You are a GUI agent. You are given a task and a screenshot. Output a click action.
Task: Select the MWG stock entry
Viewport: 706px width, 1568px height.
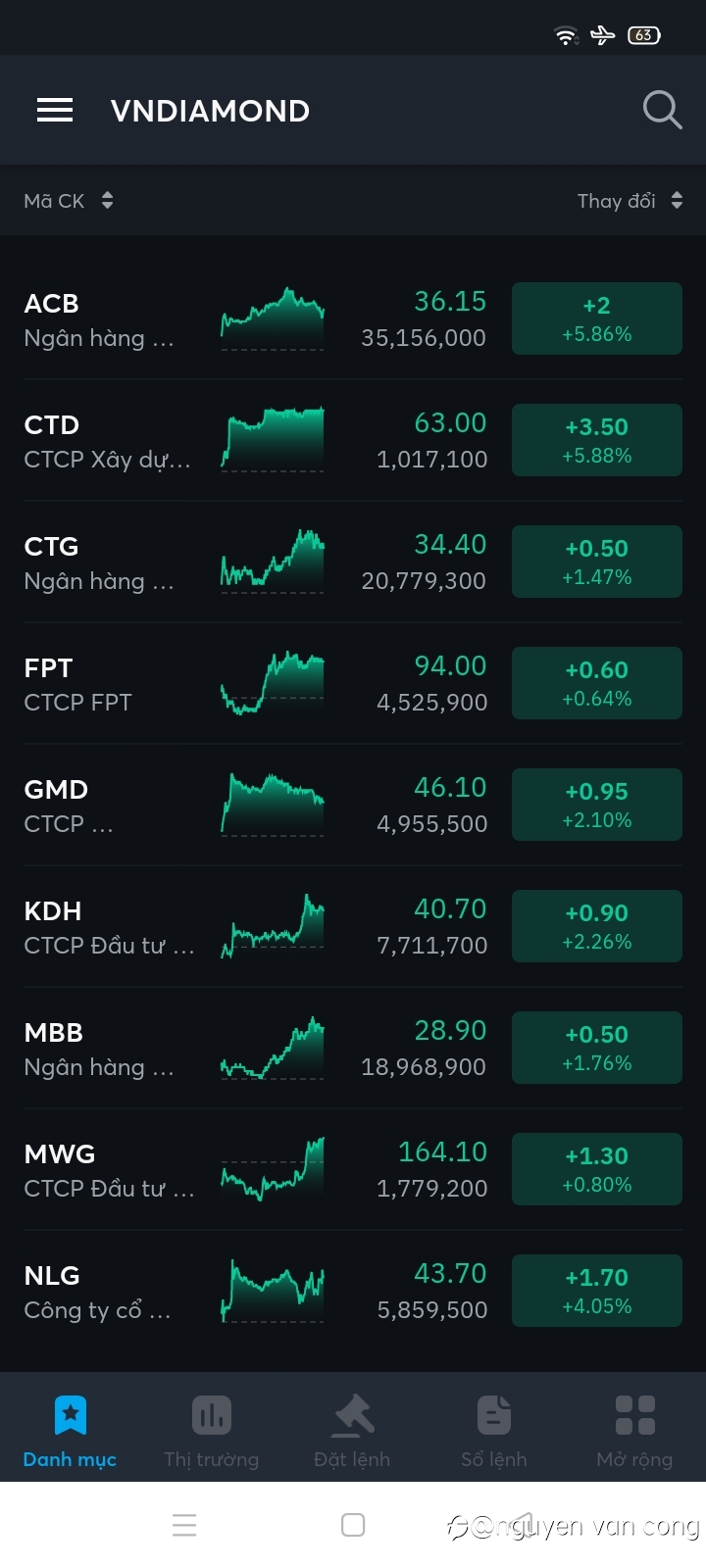[x=353, y=1169]
